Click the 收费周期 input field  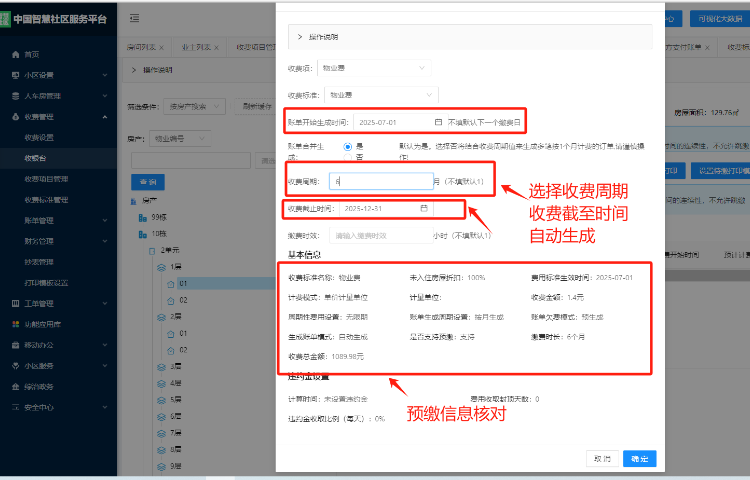point(381,181)
